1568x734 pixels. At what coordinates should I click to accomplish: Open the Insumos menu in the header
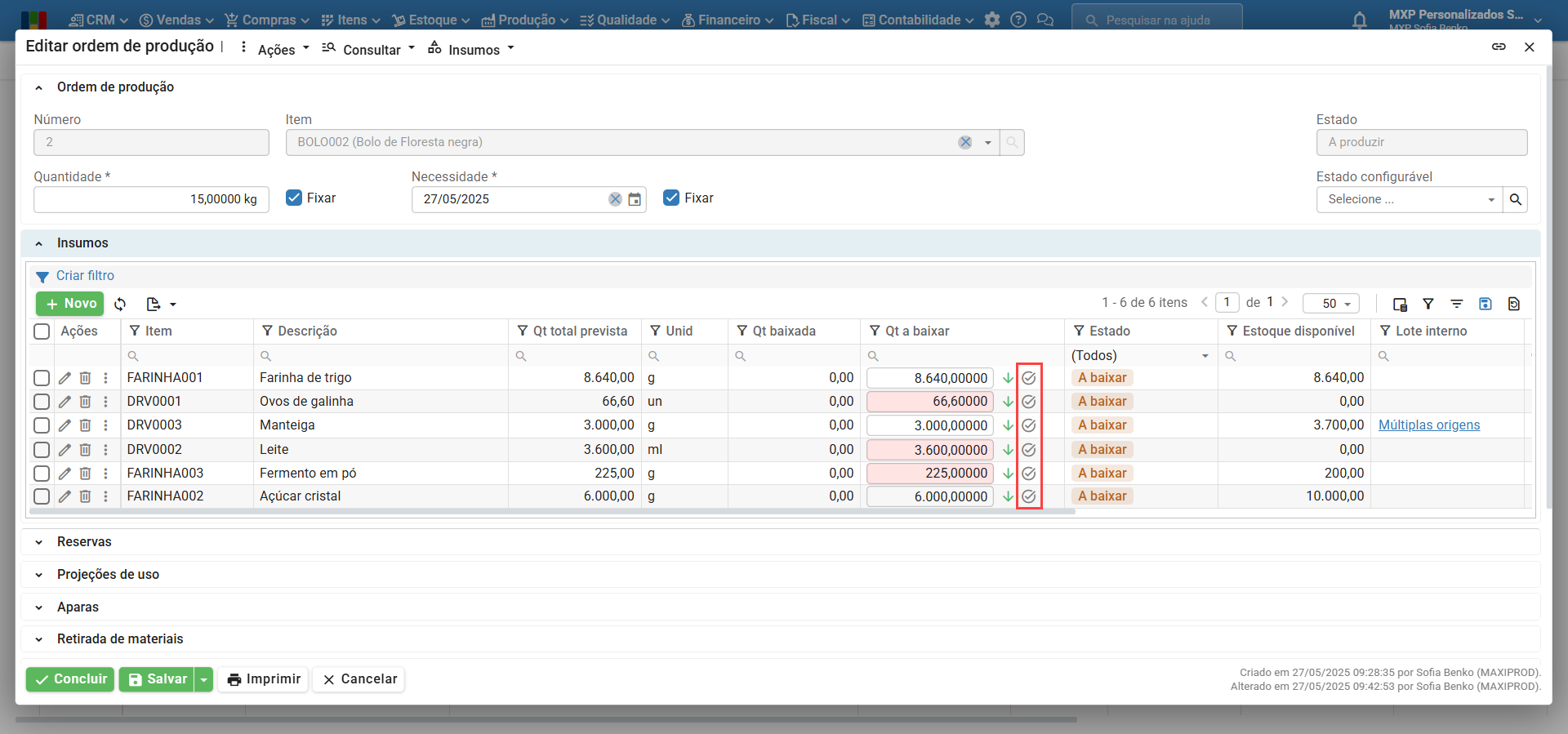[471, 49]
